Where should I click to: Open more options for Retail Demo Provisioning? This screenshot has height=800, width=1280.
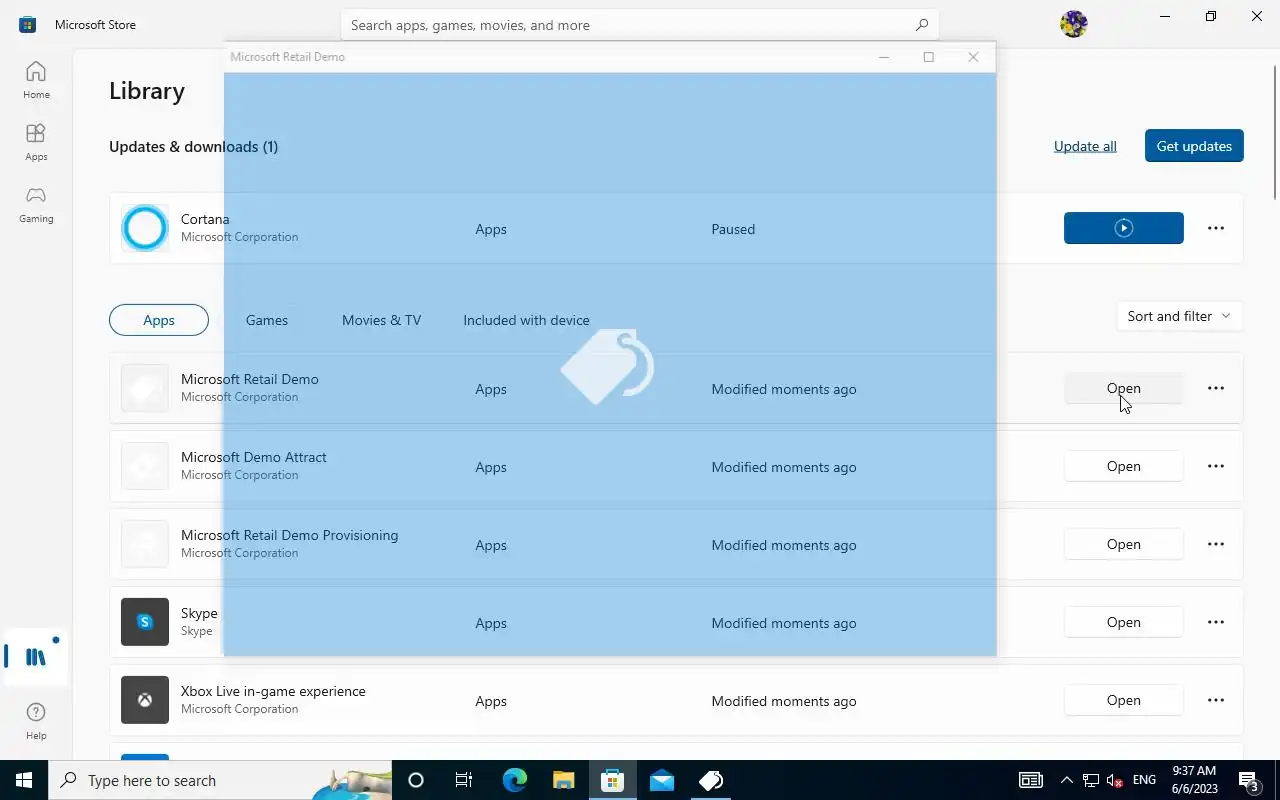tap(1216, 544)
